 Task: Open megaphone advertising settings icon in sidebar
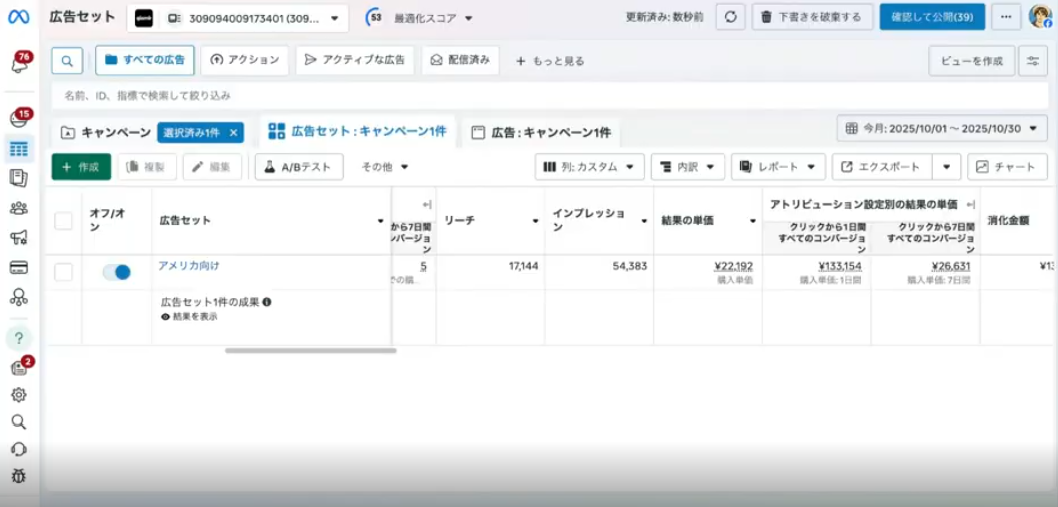19,237
